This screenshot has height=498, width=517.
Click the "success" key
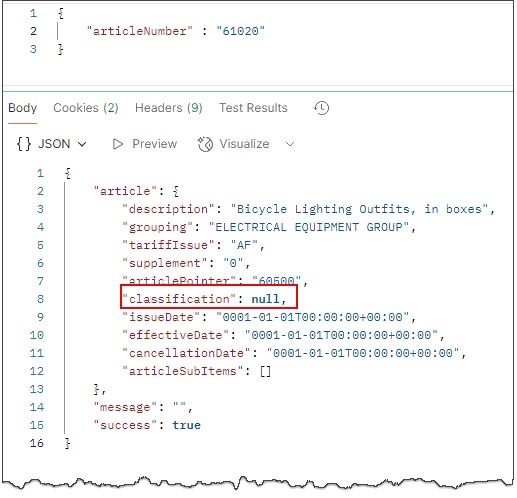point(125,425)
